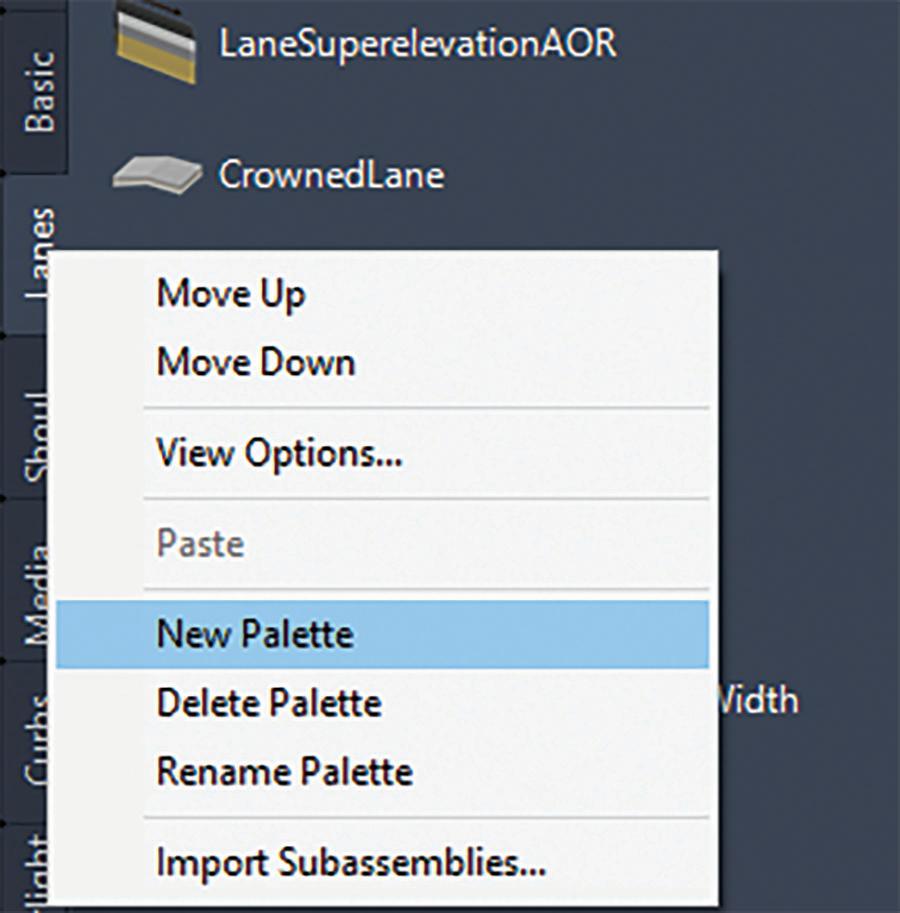
Task: Click the greyed-out Paste menu entry
Action: [x=200, y=544]
